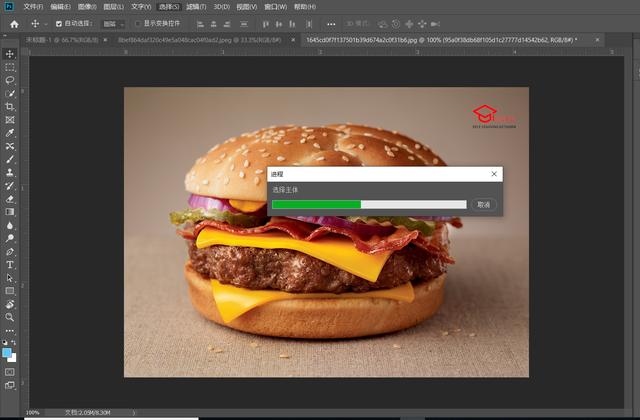This screenshot has height=420, width=640.
Task: Select the Eraser tool
Action: (10, 199)
